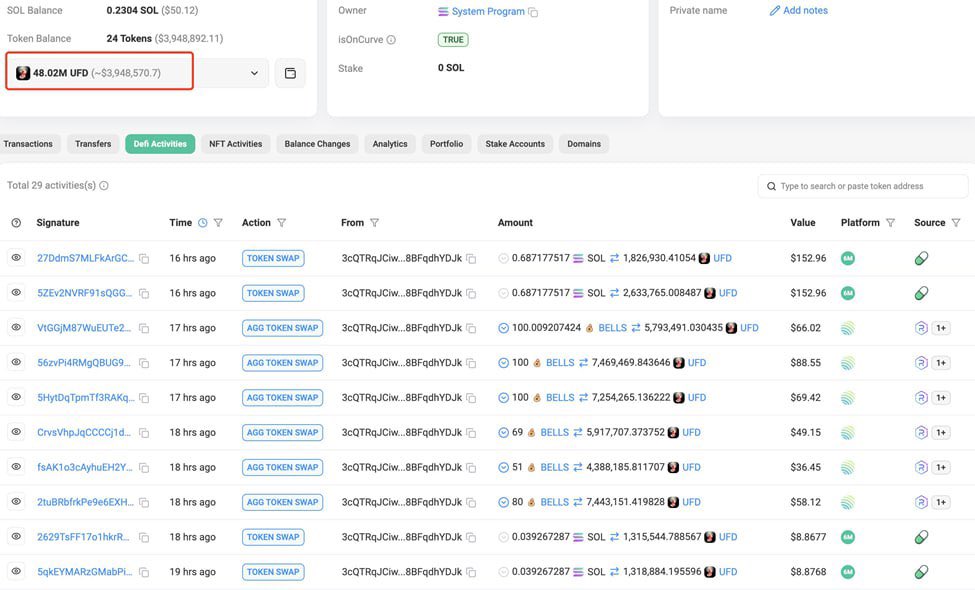This screenshot has width=975, height=590.
Task: Click the Raydium source icon in the $88.55 row
Action: (x=922, y=362)
